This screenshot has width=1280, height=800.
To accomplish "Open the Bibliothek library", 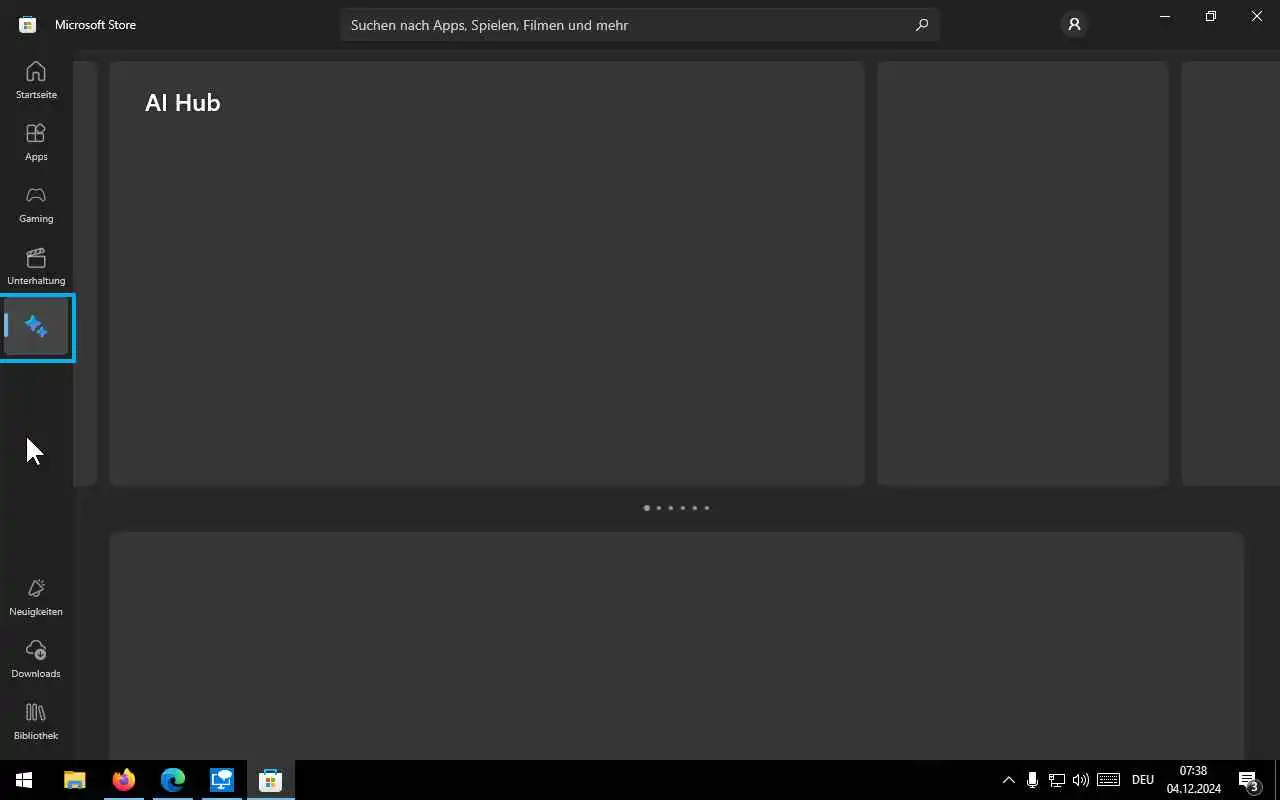I will (x=36, y=721).
